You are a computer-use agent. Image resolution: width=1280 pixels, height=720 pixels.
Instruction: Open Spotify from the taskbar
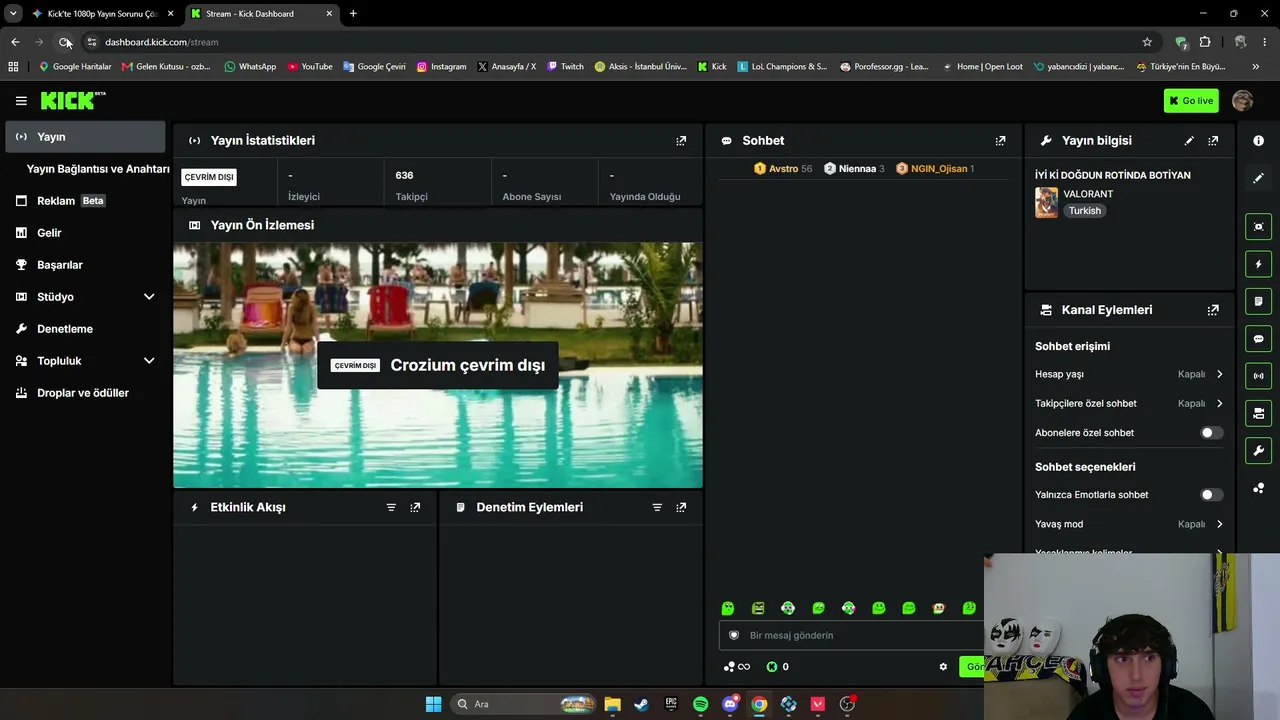click(700, 704)
